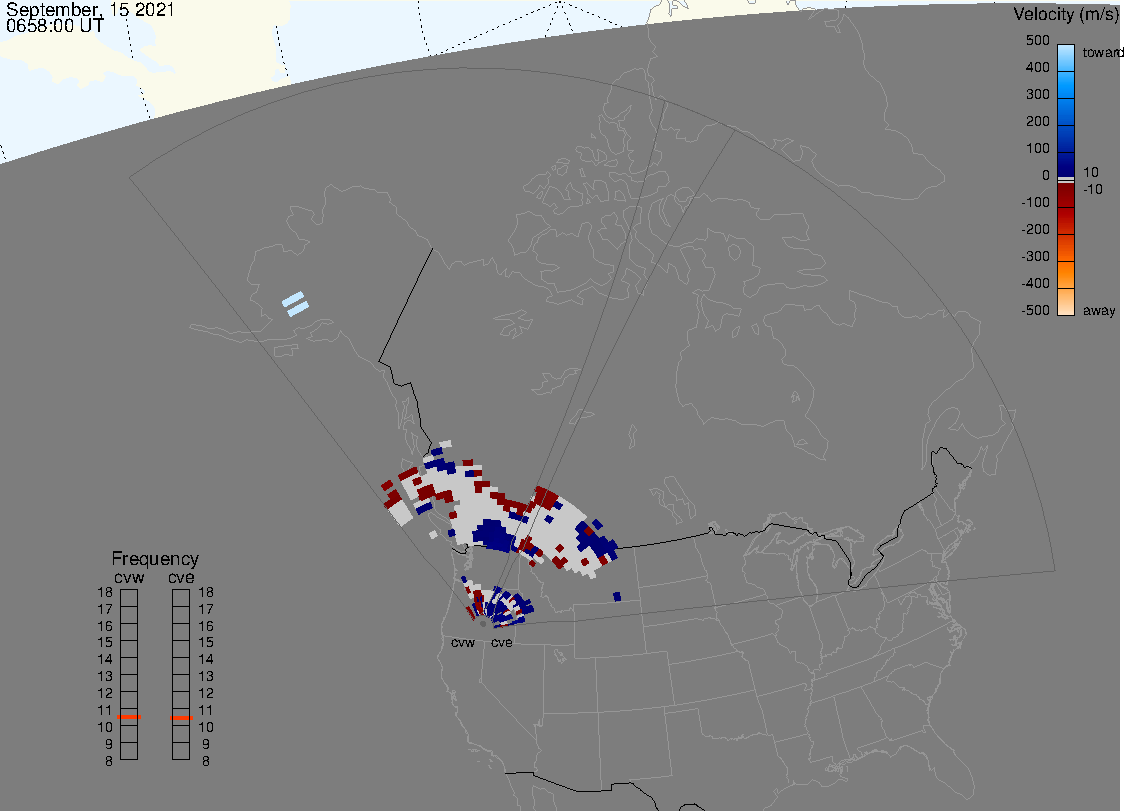
Task: Click the Frequency legend heading
Action: tap(155, 559)
